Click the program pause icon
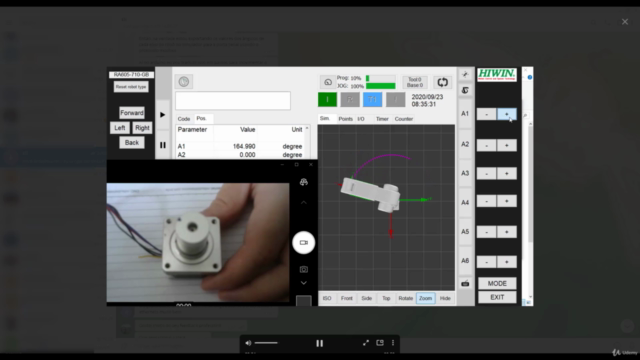 click(x=162, y=145)
